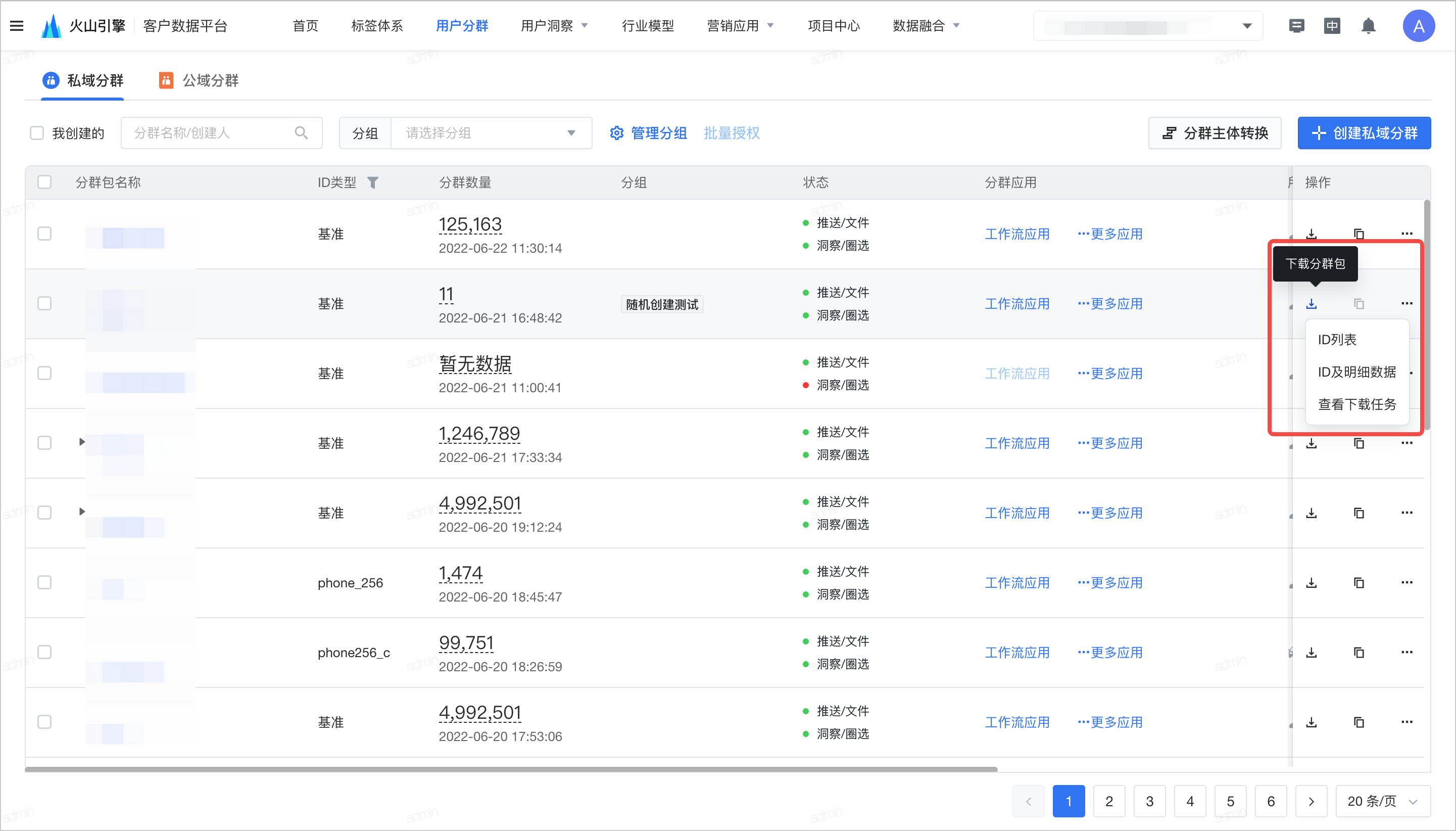This screenshot has height=831, width=1456.
Task: Download the 2022-06-20 17:53:06 segment
Action: [1311, 722]
